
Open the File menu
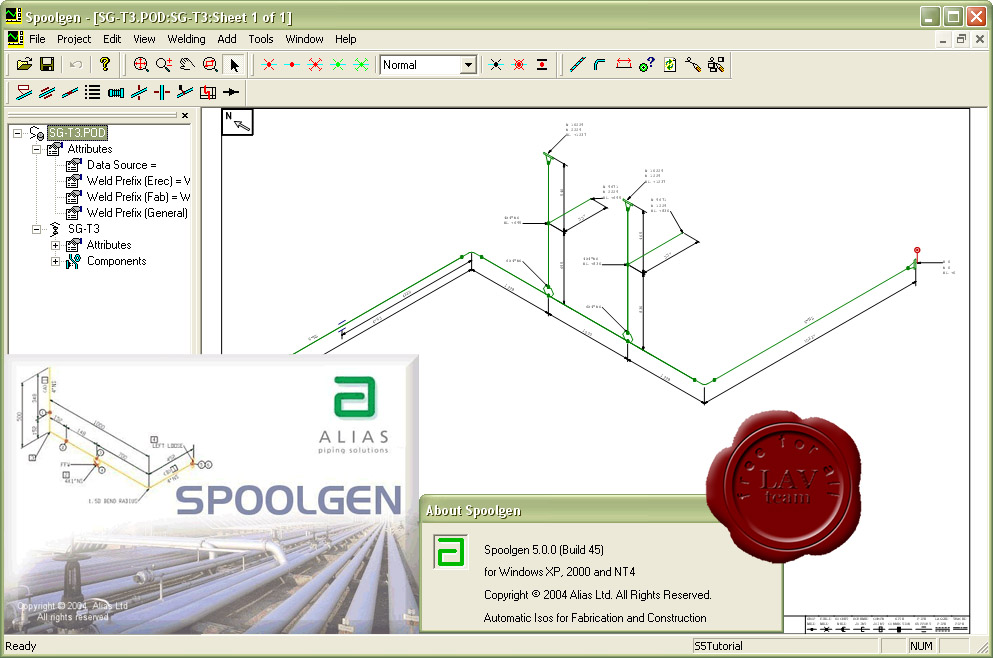37,39
